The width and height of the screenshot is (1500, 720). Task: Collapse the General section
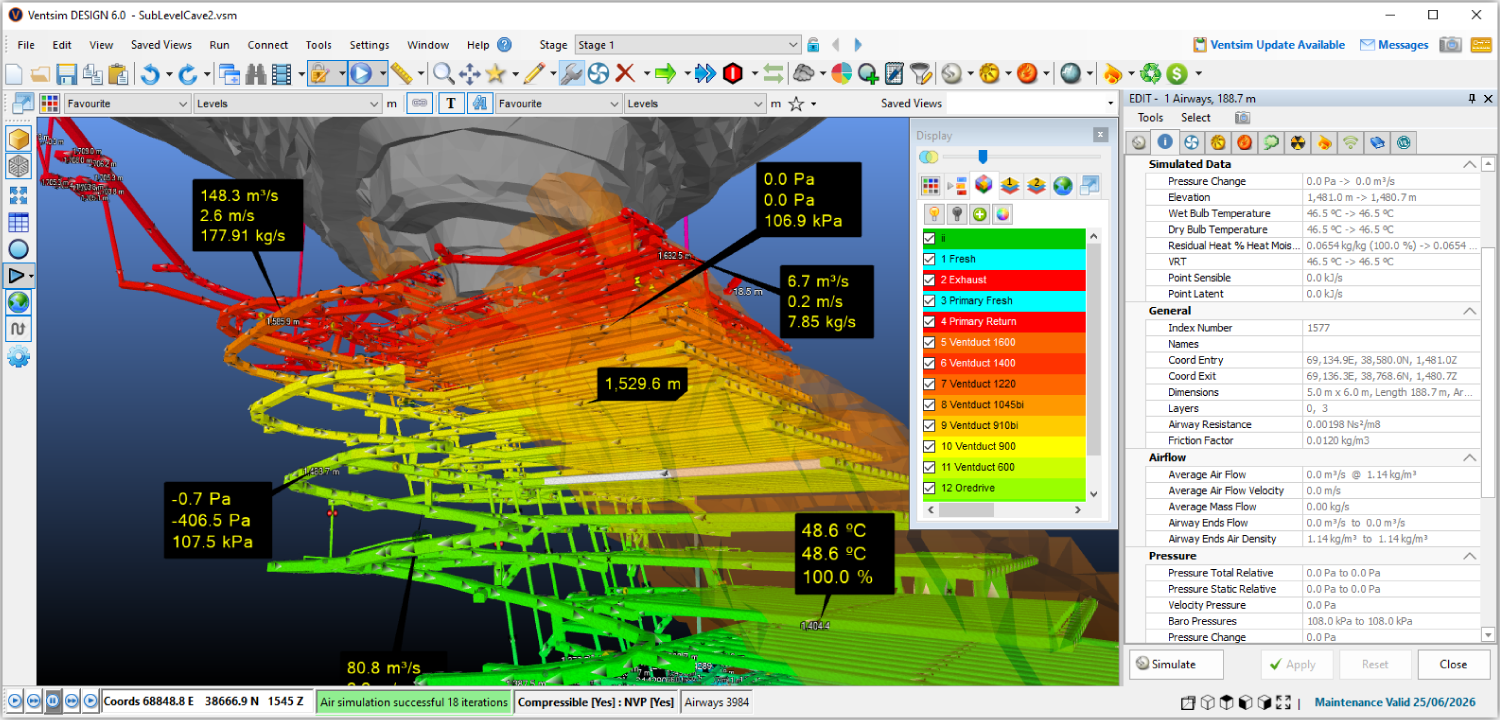(x=1469, y=311)
